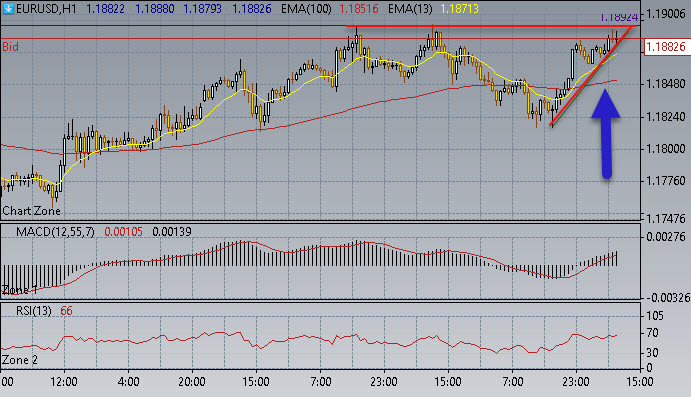This screenshot has height=397, width=691.
Task: Click the yellow 1.18713 EMA(13) value
Action: tap(459, 9)
